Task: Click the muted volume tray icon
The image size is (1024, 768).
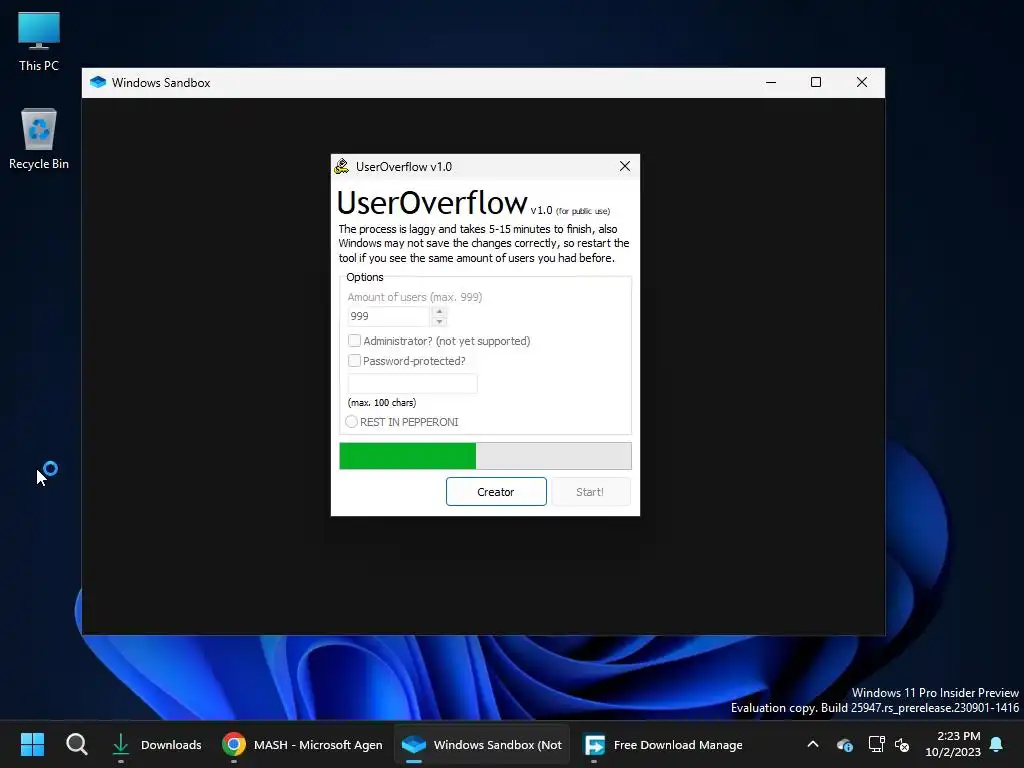Action: [903, 744]
